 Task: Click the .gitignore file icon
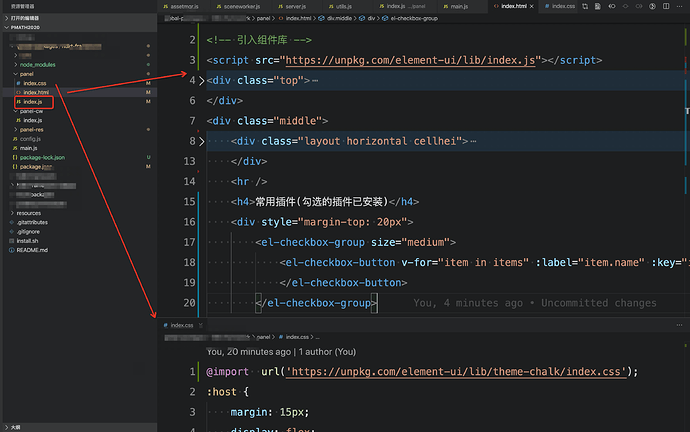click(x=13, y=232)
